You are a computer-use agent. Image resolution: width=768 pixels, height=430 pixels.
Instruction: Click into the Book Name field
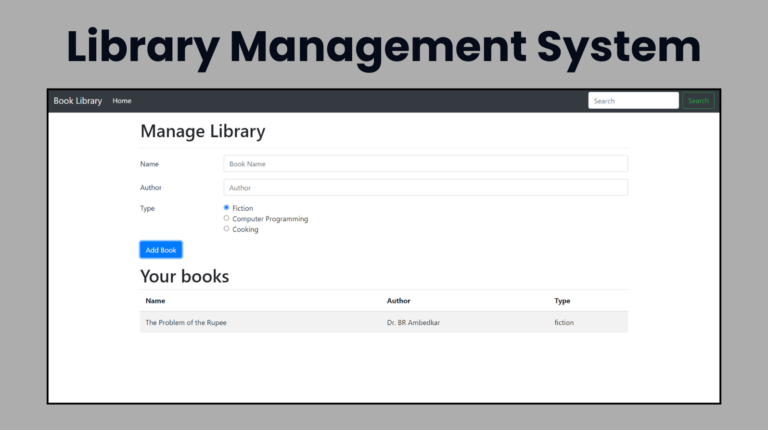[x=425, y=164]
